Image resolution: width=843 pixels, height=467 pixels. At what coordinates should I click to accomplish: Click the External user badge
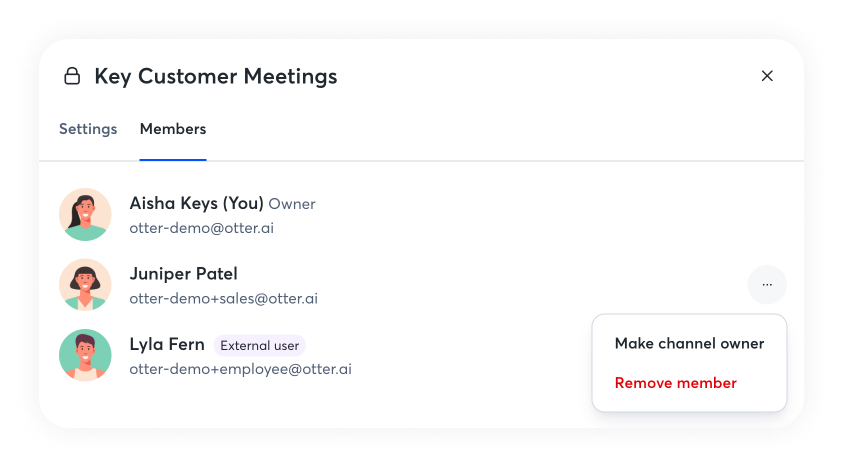tap(259, 346)
